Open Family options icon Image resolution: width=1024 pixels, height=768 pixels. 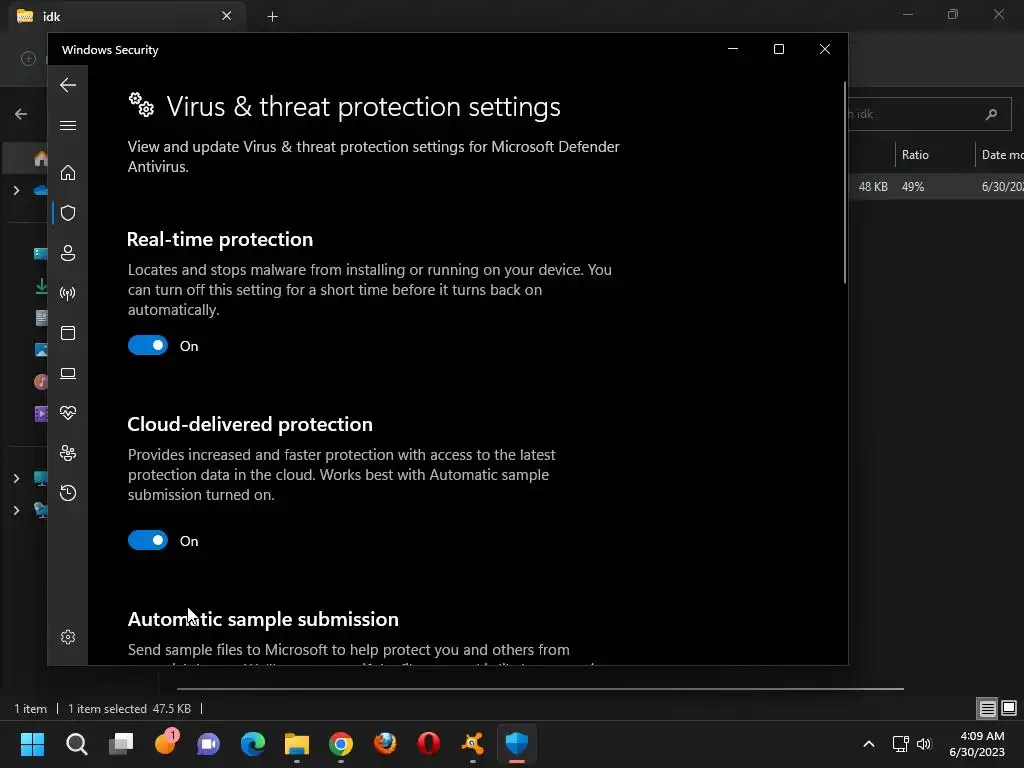[68, 453]
